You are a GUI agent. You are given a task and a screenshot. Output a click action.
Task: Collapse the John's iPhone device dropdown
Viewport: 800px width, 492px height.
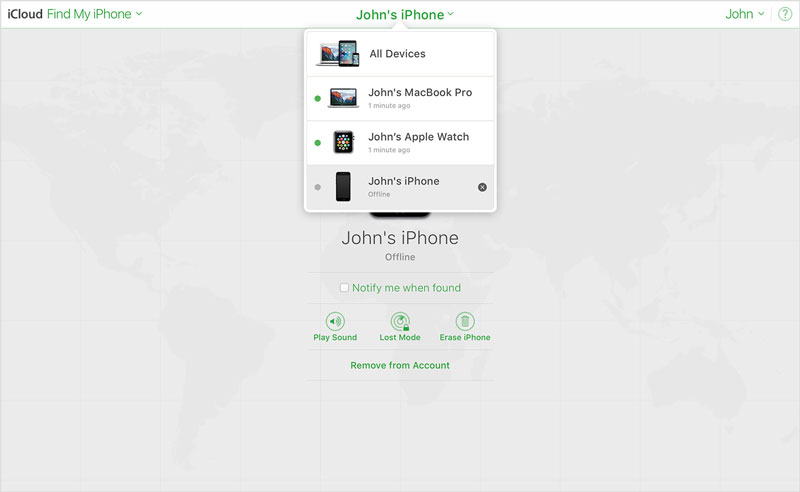pos(405,15)
